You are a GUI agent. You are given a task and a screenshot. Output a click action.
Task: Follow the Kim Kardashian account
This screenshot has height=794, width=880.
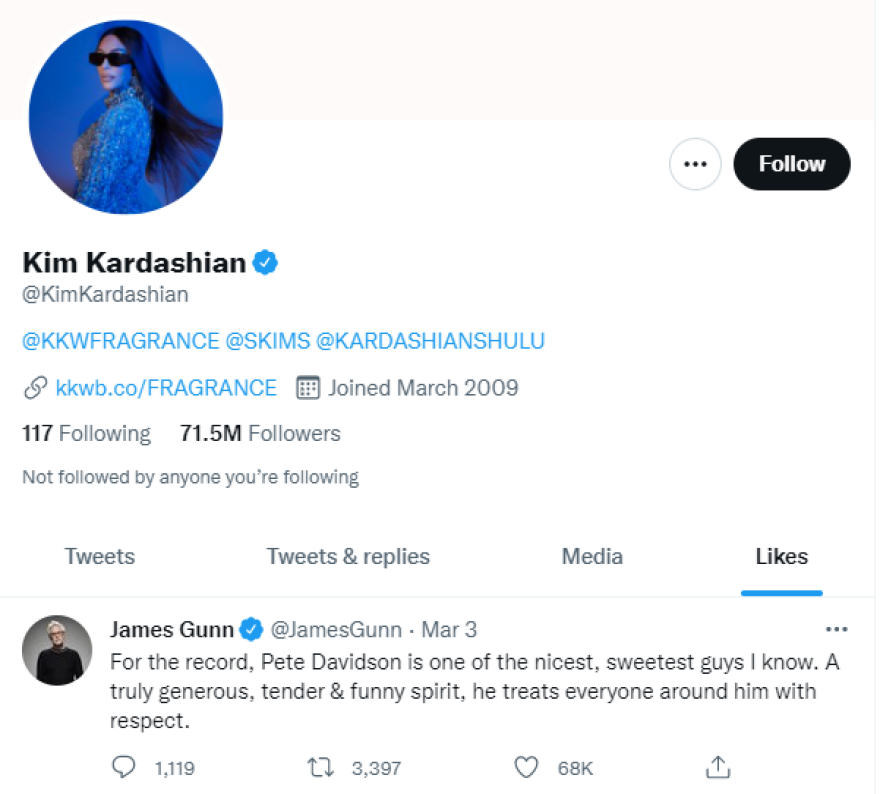point(791,164)
